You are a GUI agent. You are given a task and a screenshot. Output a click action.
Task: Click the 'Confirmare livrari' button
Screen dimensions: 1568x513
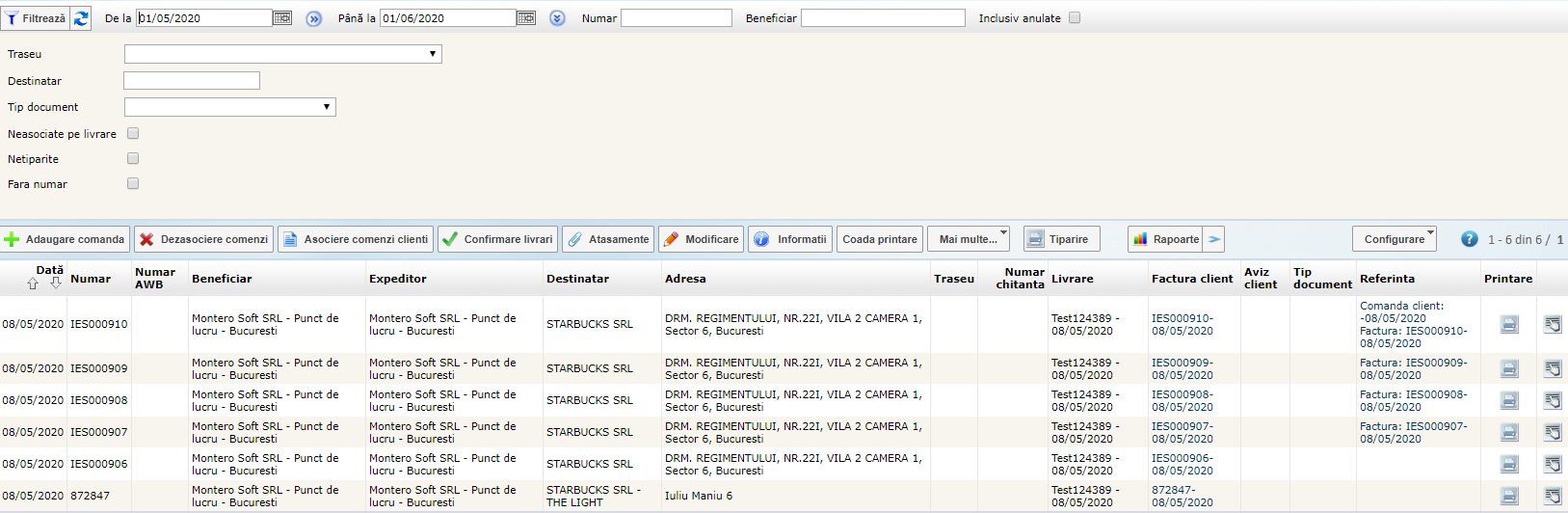[x=497, y=239]
